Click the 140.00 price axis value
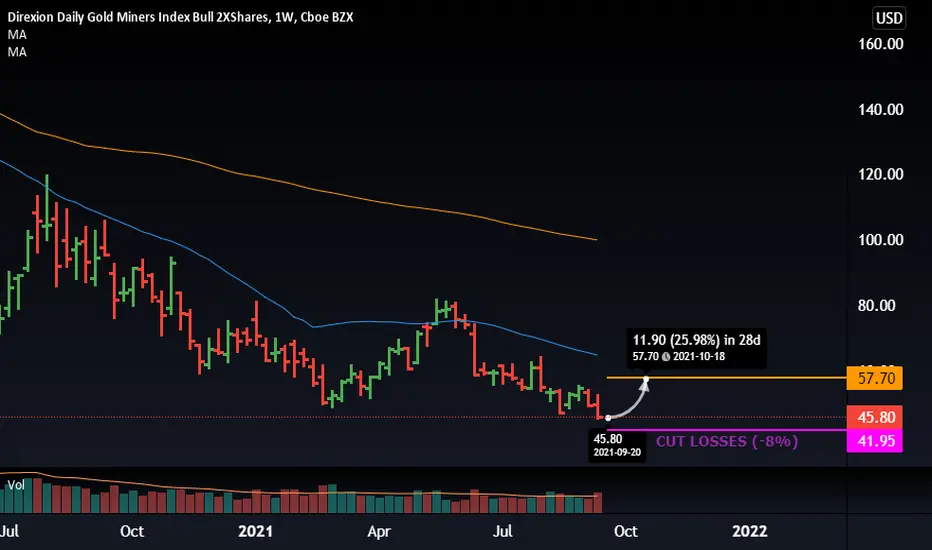 [880, 109]
